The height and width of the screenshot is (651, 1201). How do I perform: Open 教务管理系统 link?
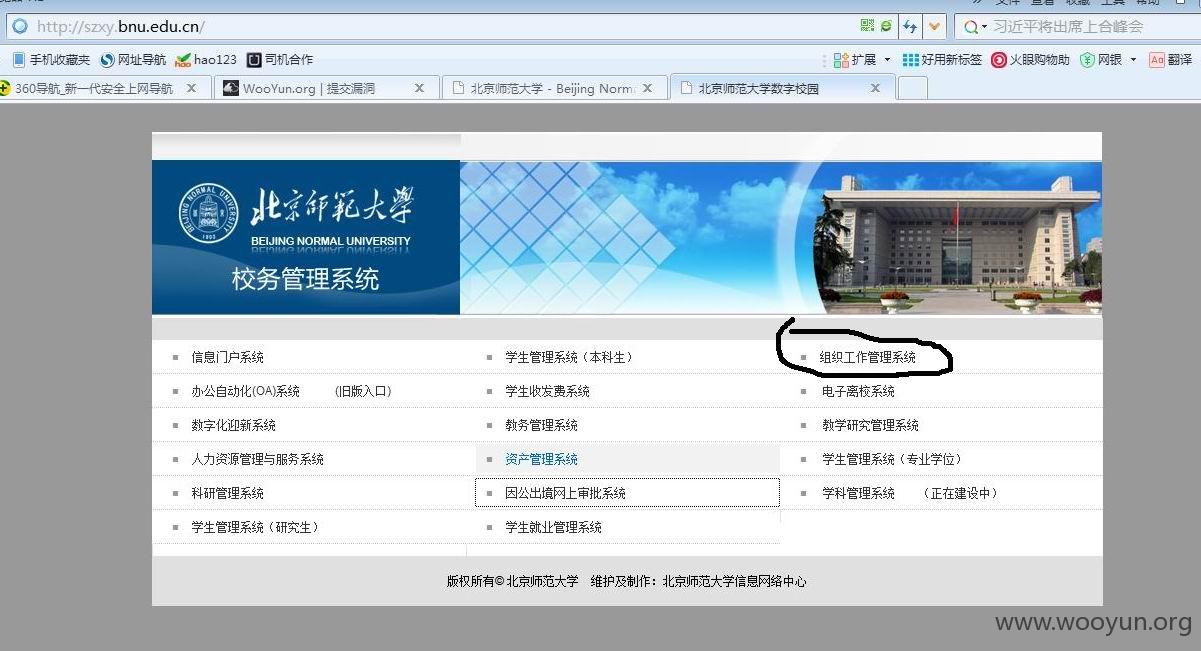point(541,425)
